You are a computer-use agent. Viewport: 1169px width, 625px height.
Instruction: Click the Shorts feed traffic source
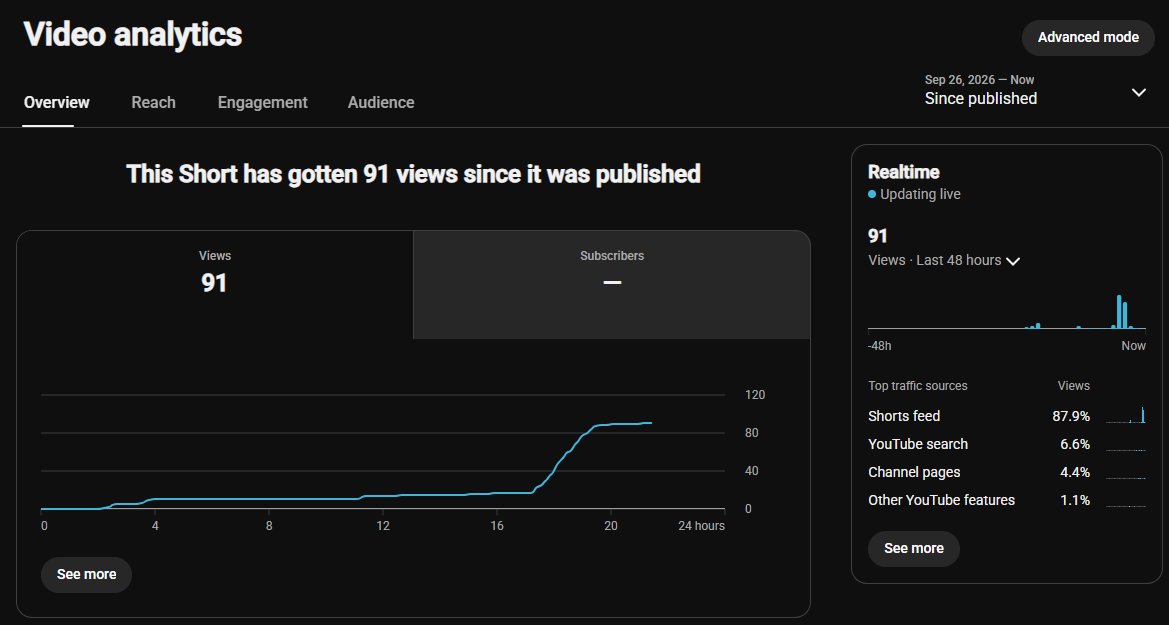pyautogui.click(x=904, y=416)
